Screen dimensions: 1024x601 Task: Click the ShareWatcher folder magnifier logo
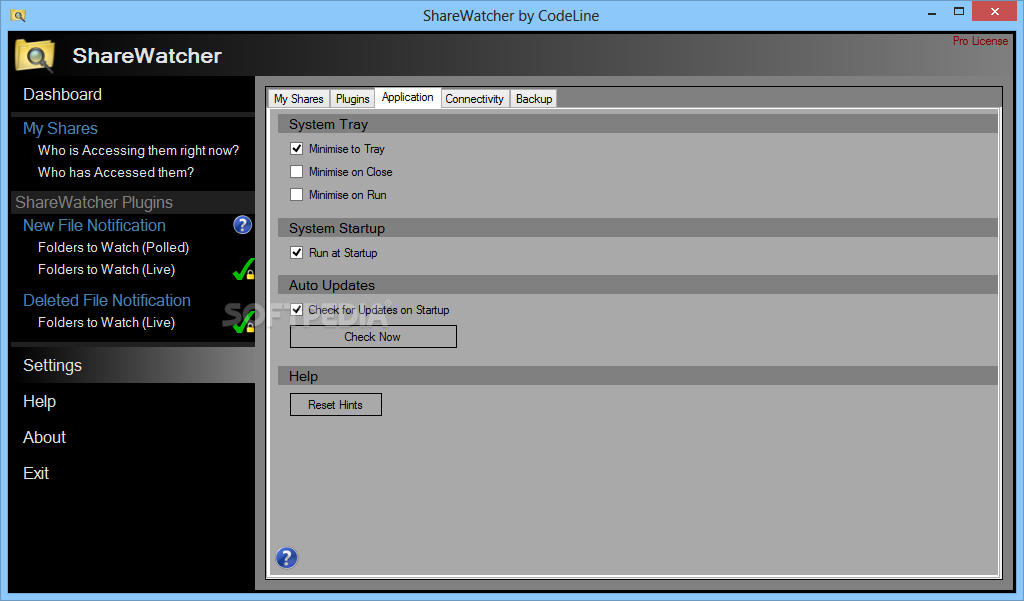[35, 56]
